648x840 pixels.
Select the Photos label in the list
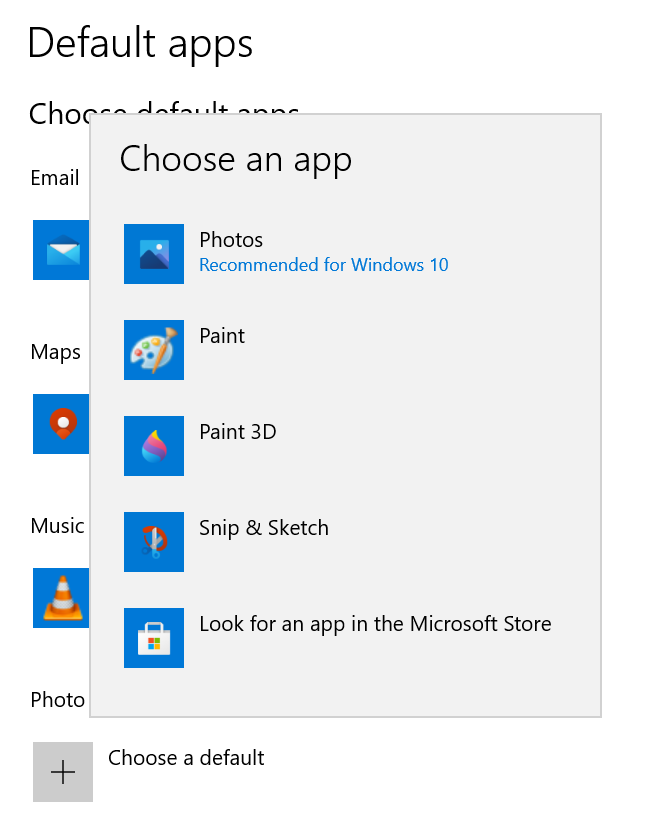pos(231,240)
